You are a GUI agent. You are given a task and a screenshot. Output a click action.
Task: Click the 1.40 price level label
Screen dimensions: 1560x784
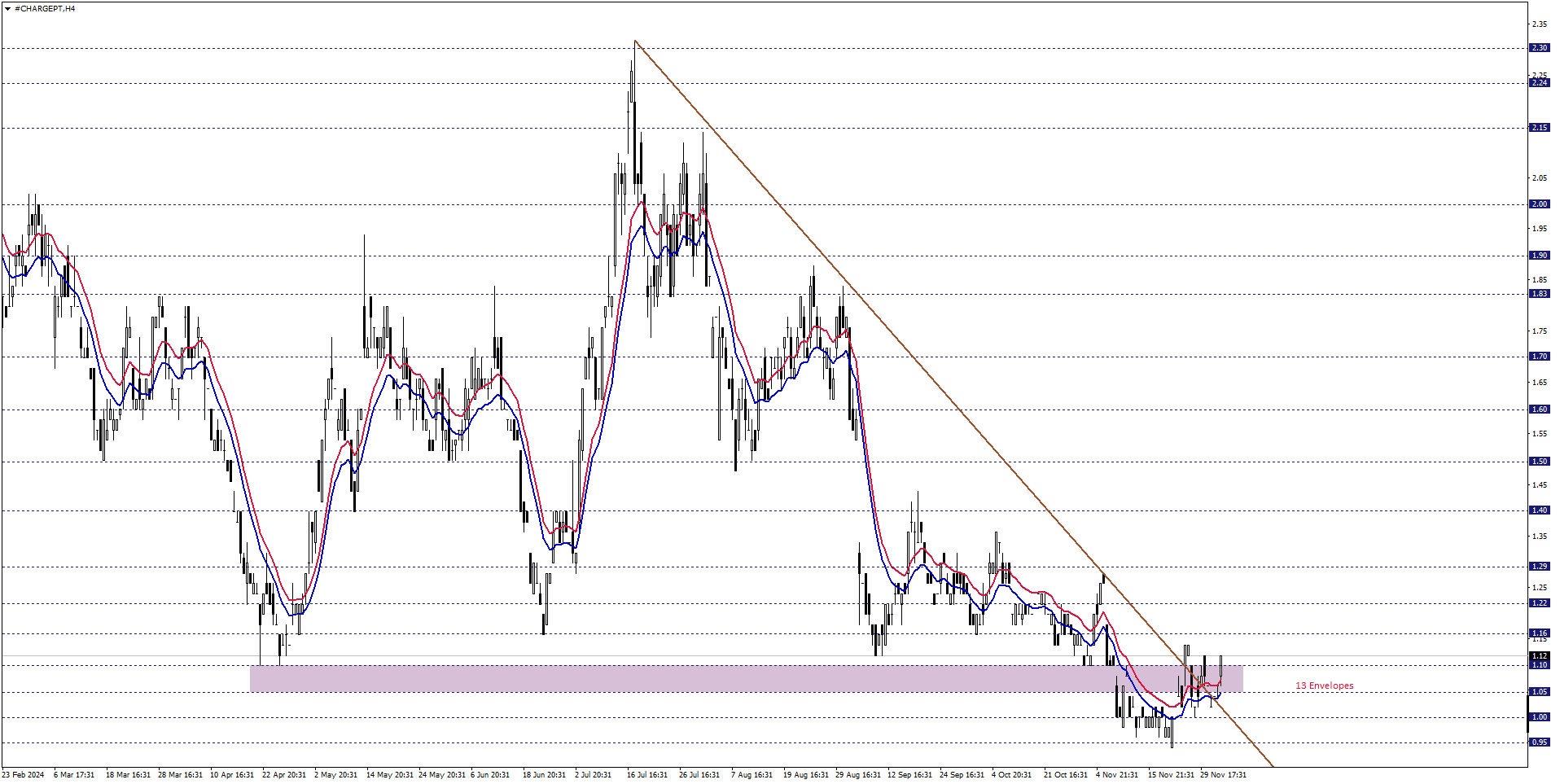pos(1539,510)
